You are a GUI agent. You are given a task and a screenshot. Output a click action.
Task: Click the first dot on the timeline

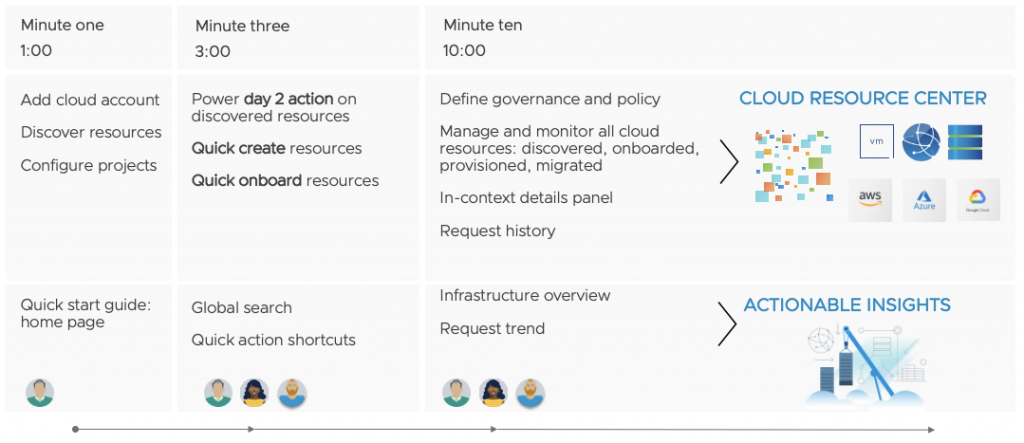[75, 430]
